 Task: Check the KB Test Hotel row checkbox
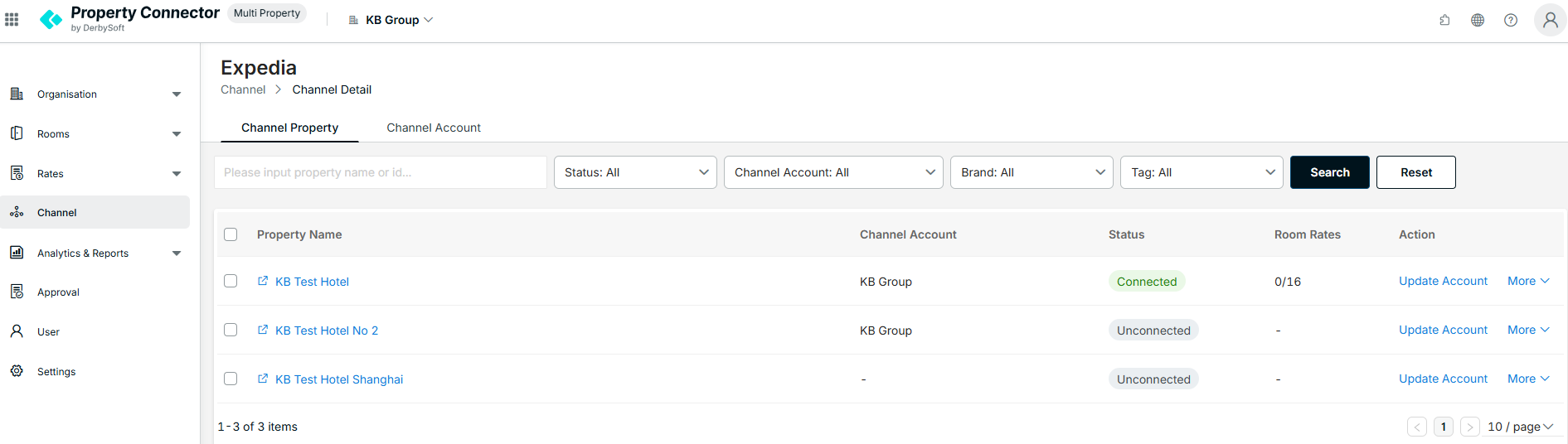[x=231, y=281]
